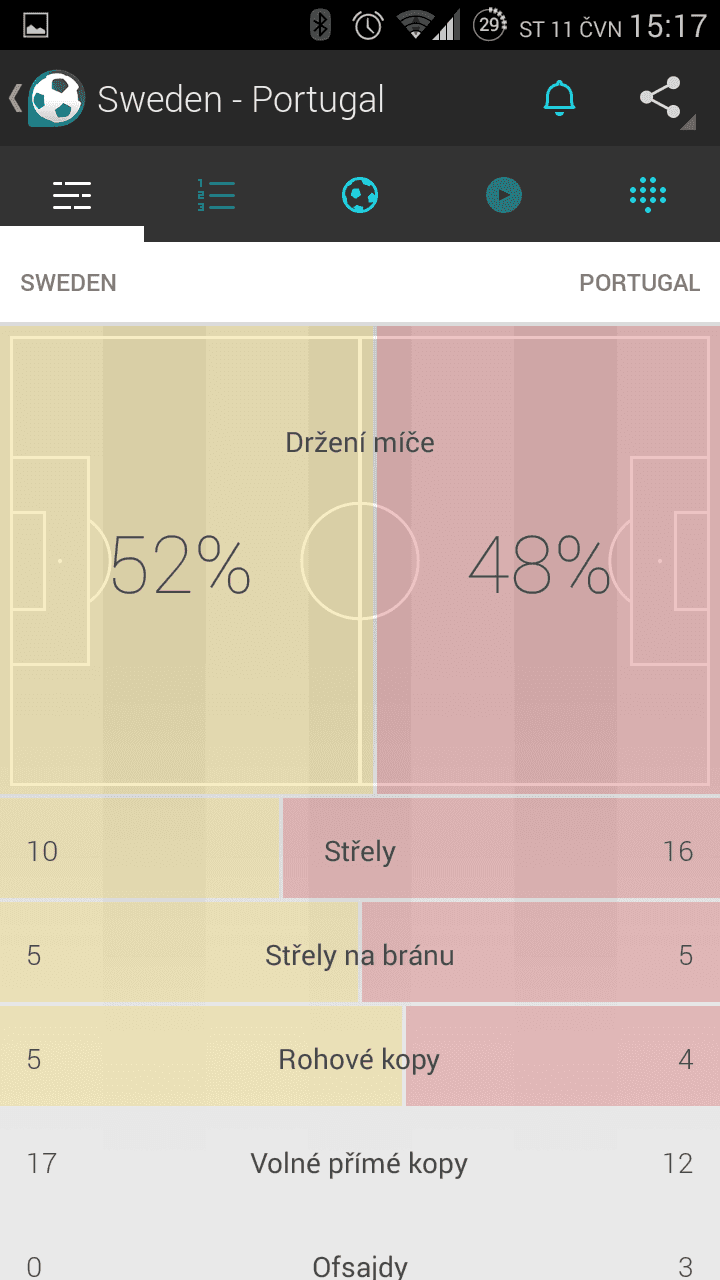Tap the back chevron beside the logo

click(14, 98)
